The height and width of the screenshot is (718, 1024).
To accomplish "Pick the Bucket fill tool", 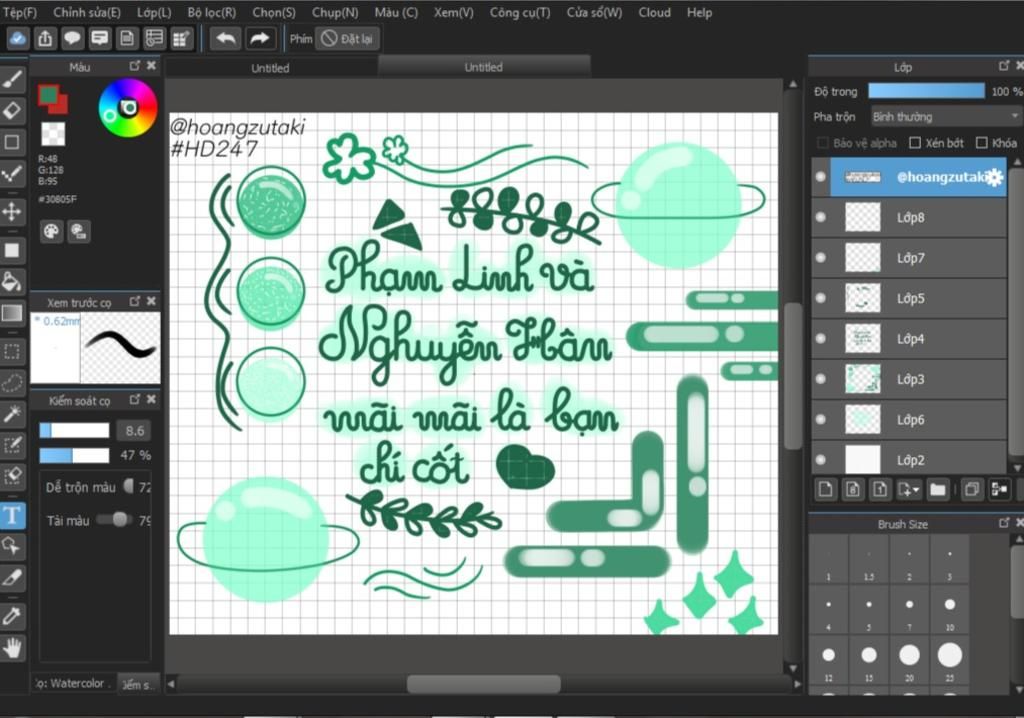I will [x=12, y=281].
